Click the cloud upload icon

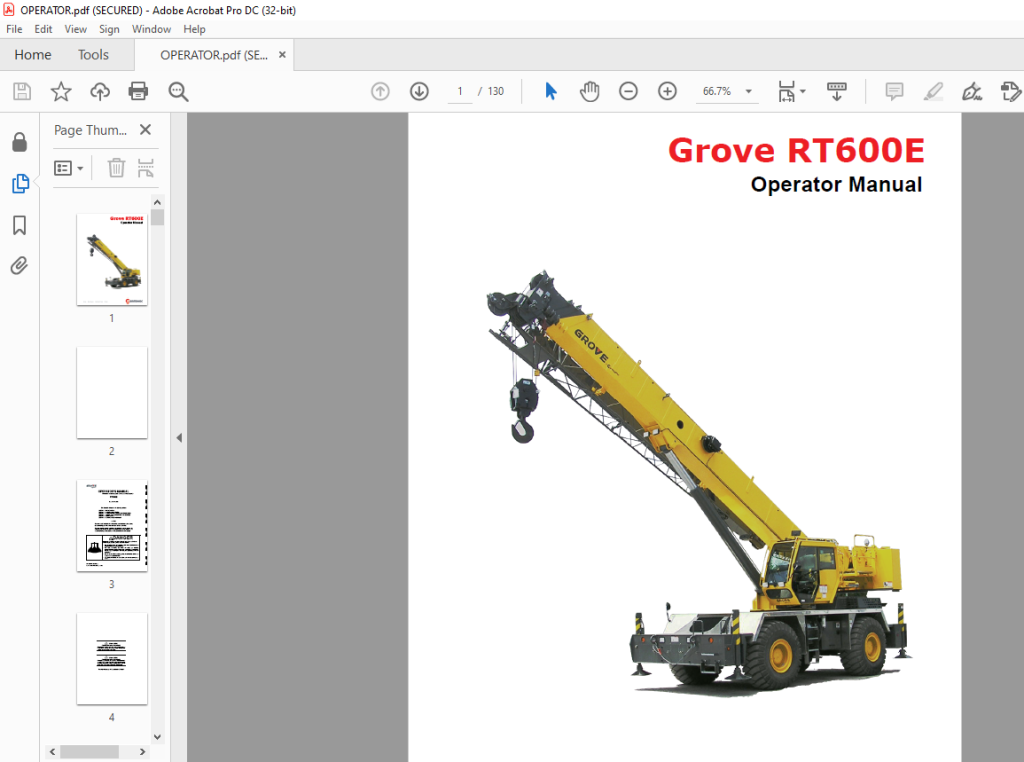point(100,91)
